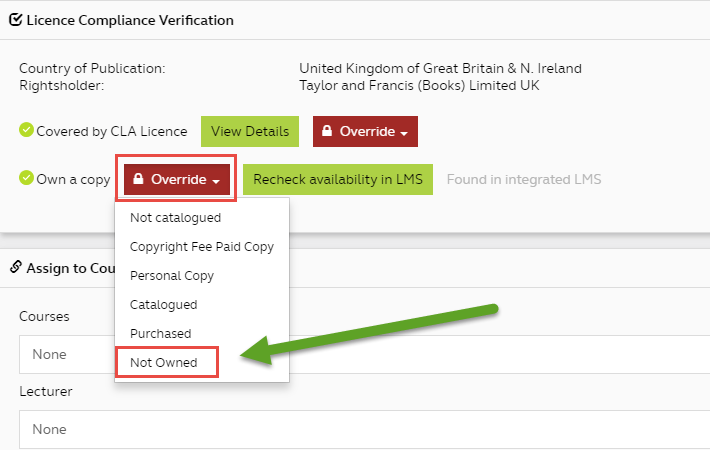Click green tick beside Own a copy

(x=26, y=180)
